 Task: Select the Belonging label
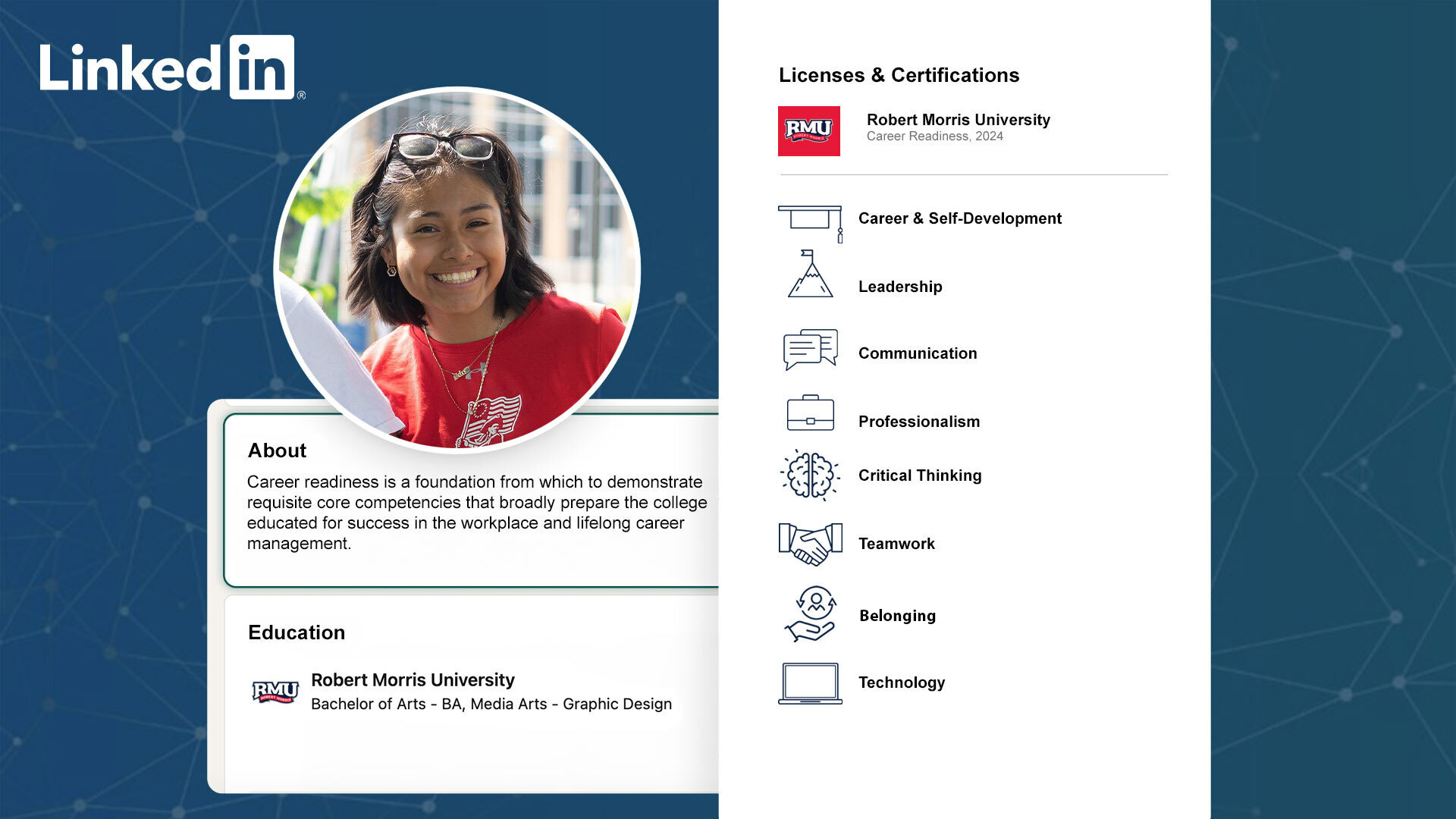point(897,616)
